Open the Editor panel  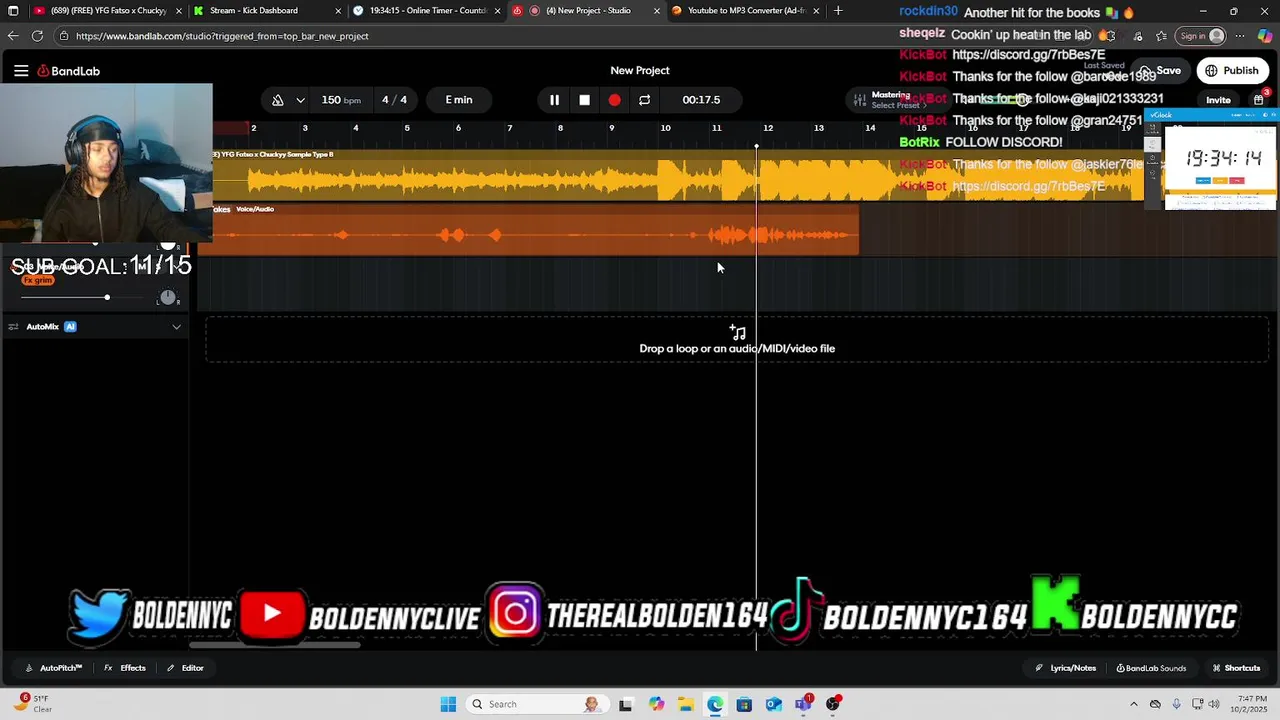click(185, 668)
